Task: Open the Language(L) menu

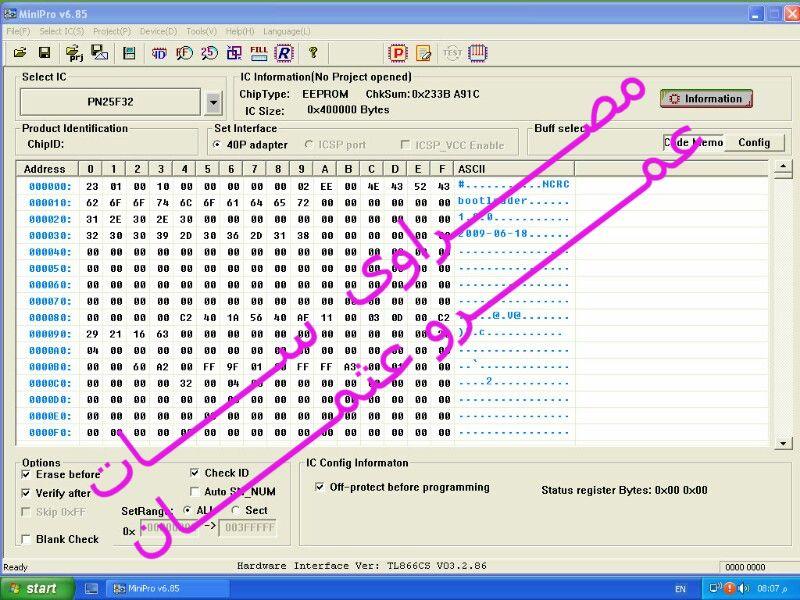Action: click(287, 31)
